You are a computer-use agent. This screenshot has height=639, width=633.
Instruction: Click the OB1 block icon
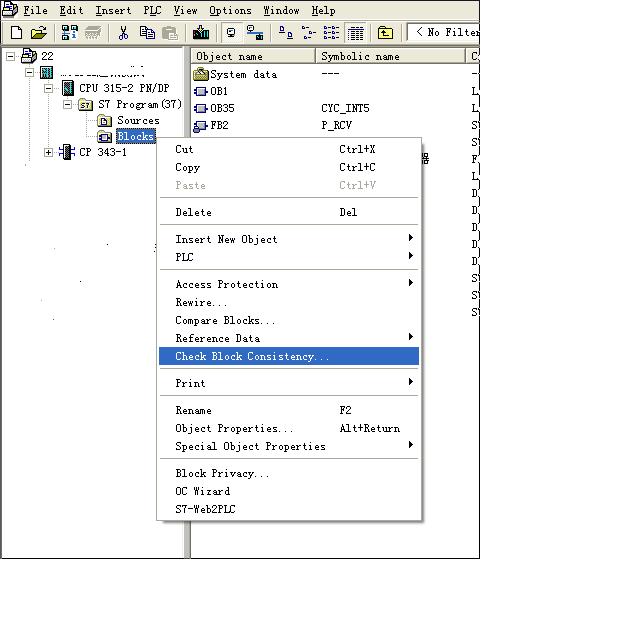tap(200, 91)
